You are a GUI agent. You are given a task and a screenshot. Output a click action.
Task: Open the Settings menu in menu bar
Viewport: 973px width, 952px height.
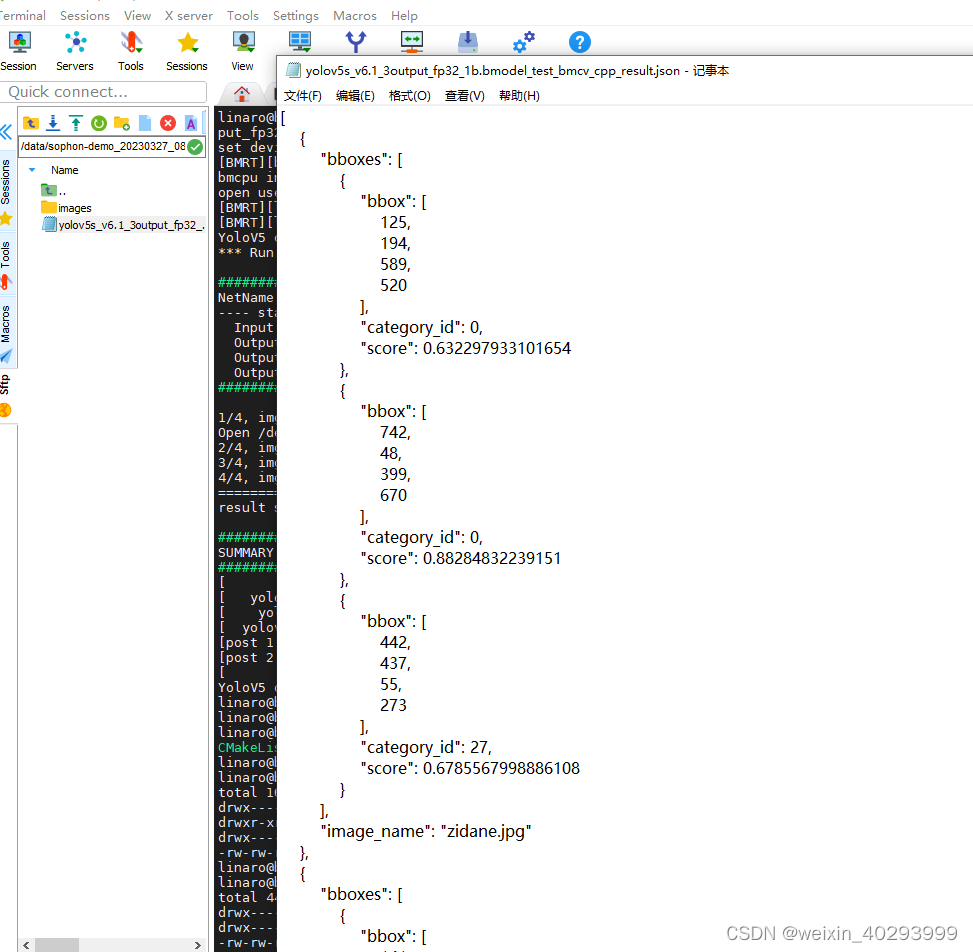point(295,16)
